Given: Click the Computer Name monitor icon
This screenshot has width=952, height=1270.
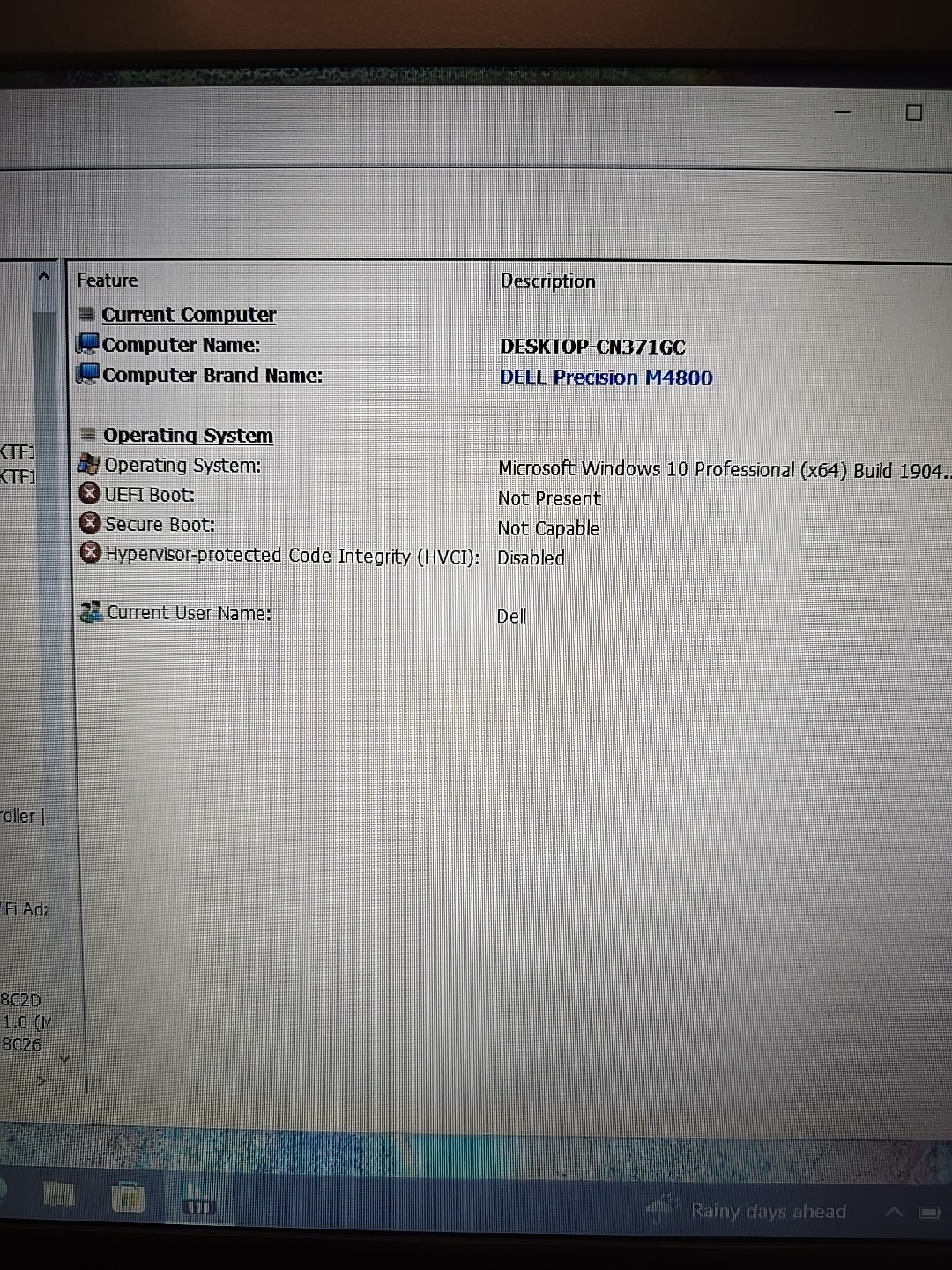Looking at the screenshot, I should (x=88, y=344).
